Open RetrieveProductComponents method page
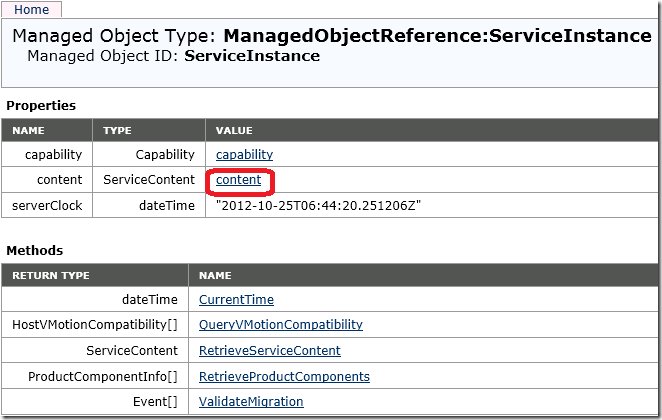The image size is (662, 420). [284, 377]
